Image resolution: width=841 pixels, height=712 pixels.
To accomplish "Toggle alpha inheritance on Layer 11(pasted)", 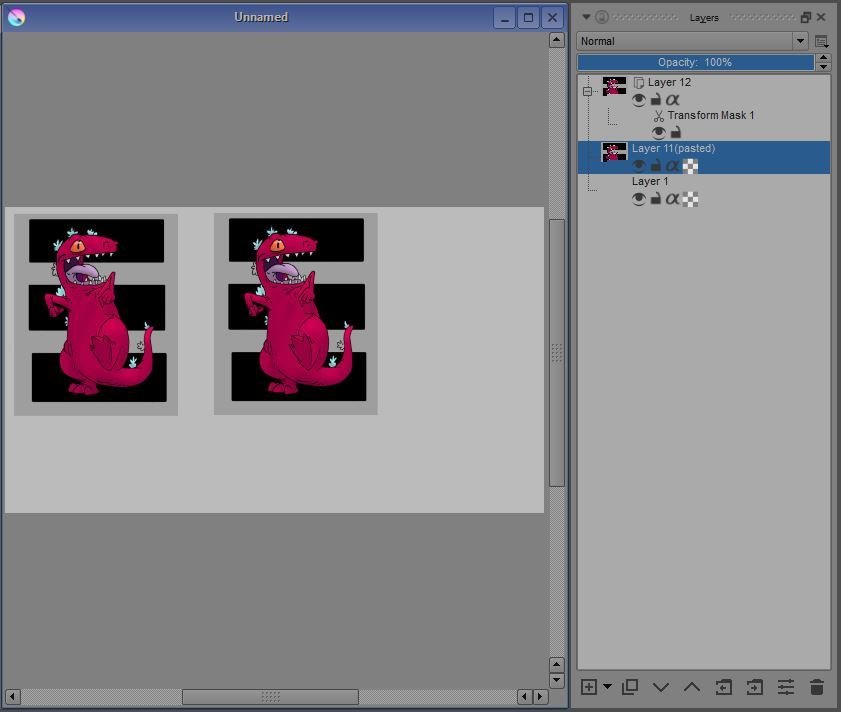I will point(672,166).
